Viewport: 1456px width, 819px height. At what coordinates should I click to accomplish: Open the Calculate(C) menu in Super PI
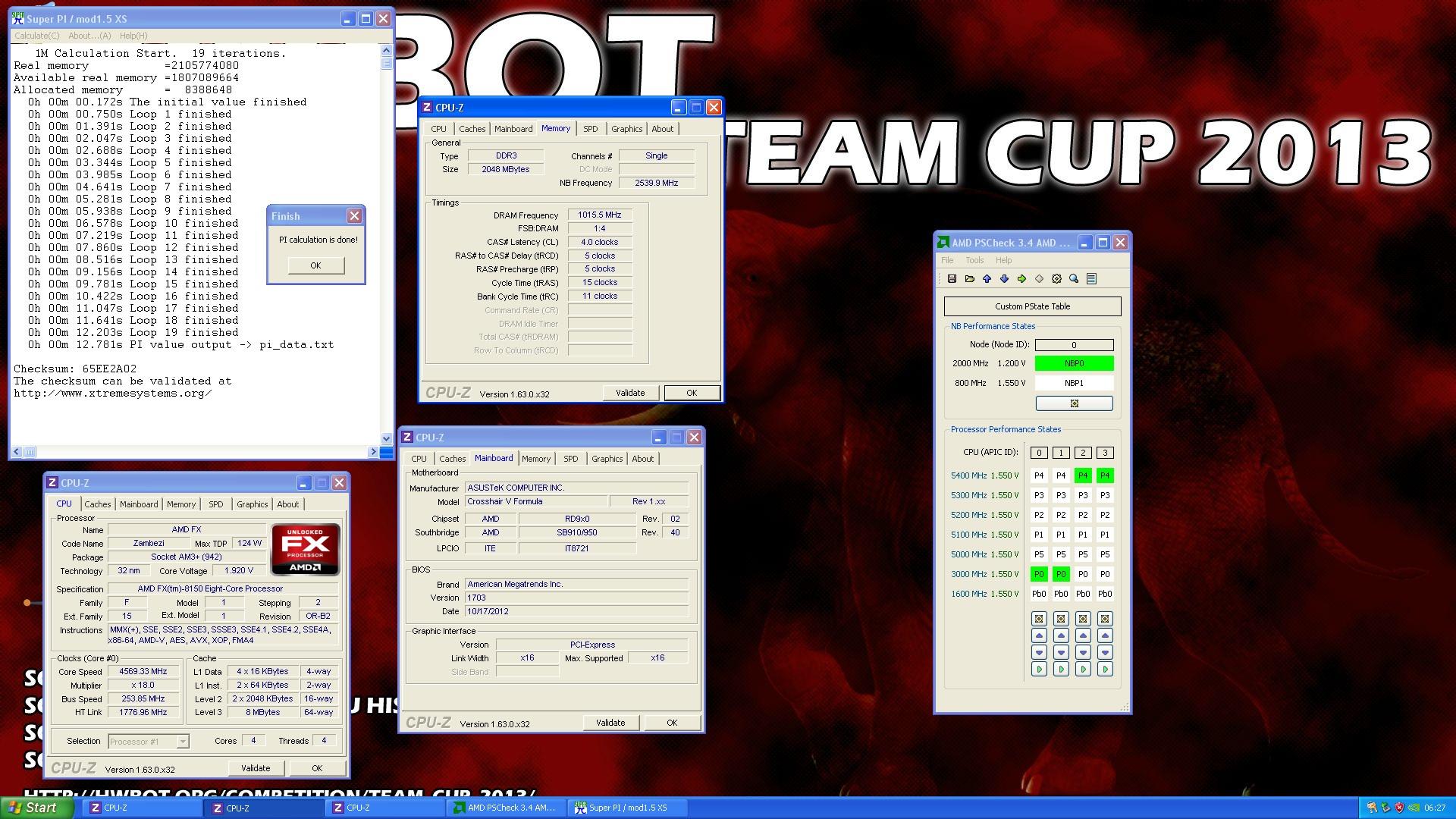pos(37,36)
